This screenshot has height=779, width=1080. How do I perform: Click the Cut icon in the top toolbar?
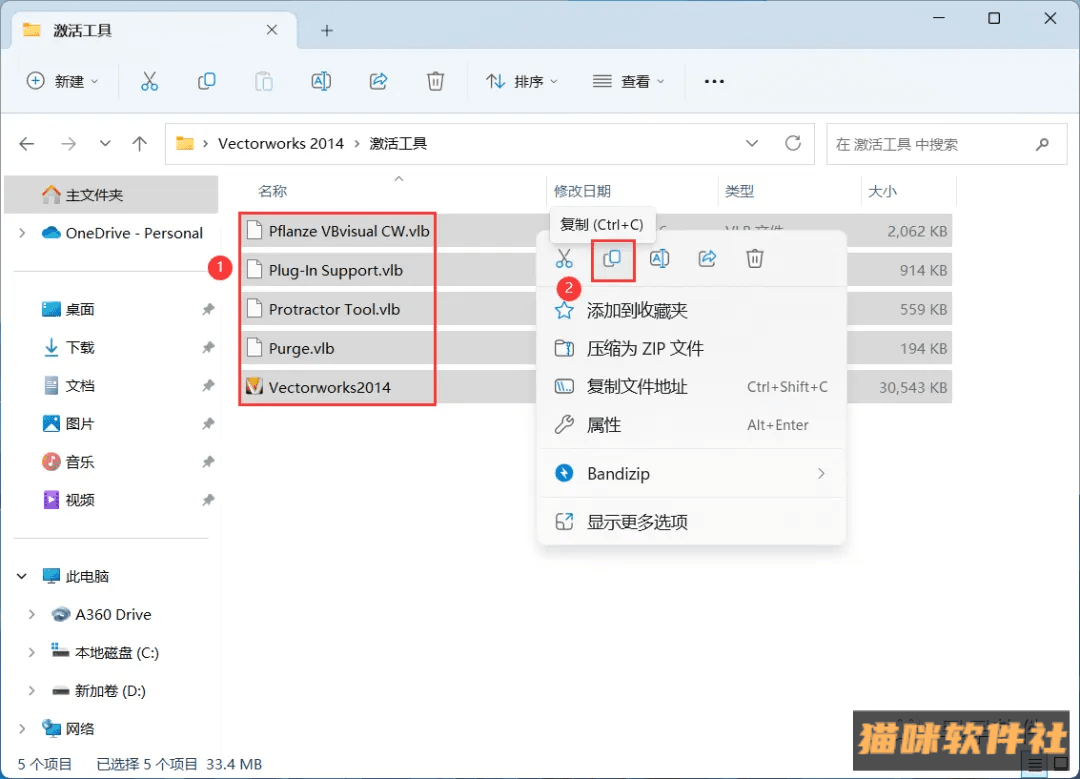(149, 81)
